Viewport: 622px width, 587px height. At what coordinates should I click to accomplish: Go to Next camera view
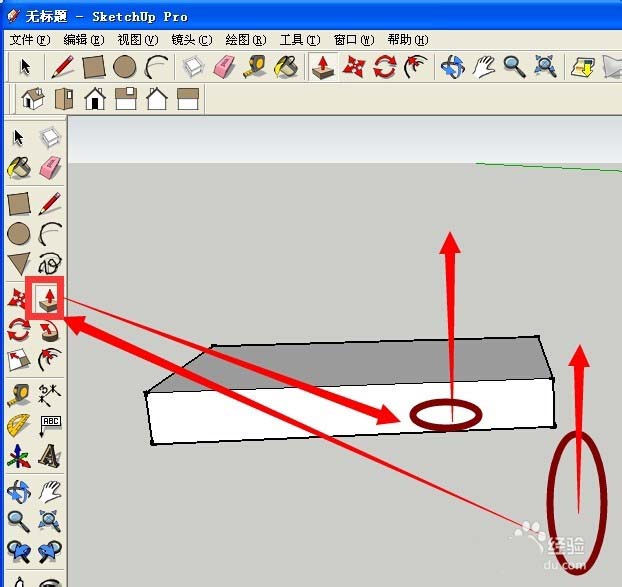point(50,551)
